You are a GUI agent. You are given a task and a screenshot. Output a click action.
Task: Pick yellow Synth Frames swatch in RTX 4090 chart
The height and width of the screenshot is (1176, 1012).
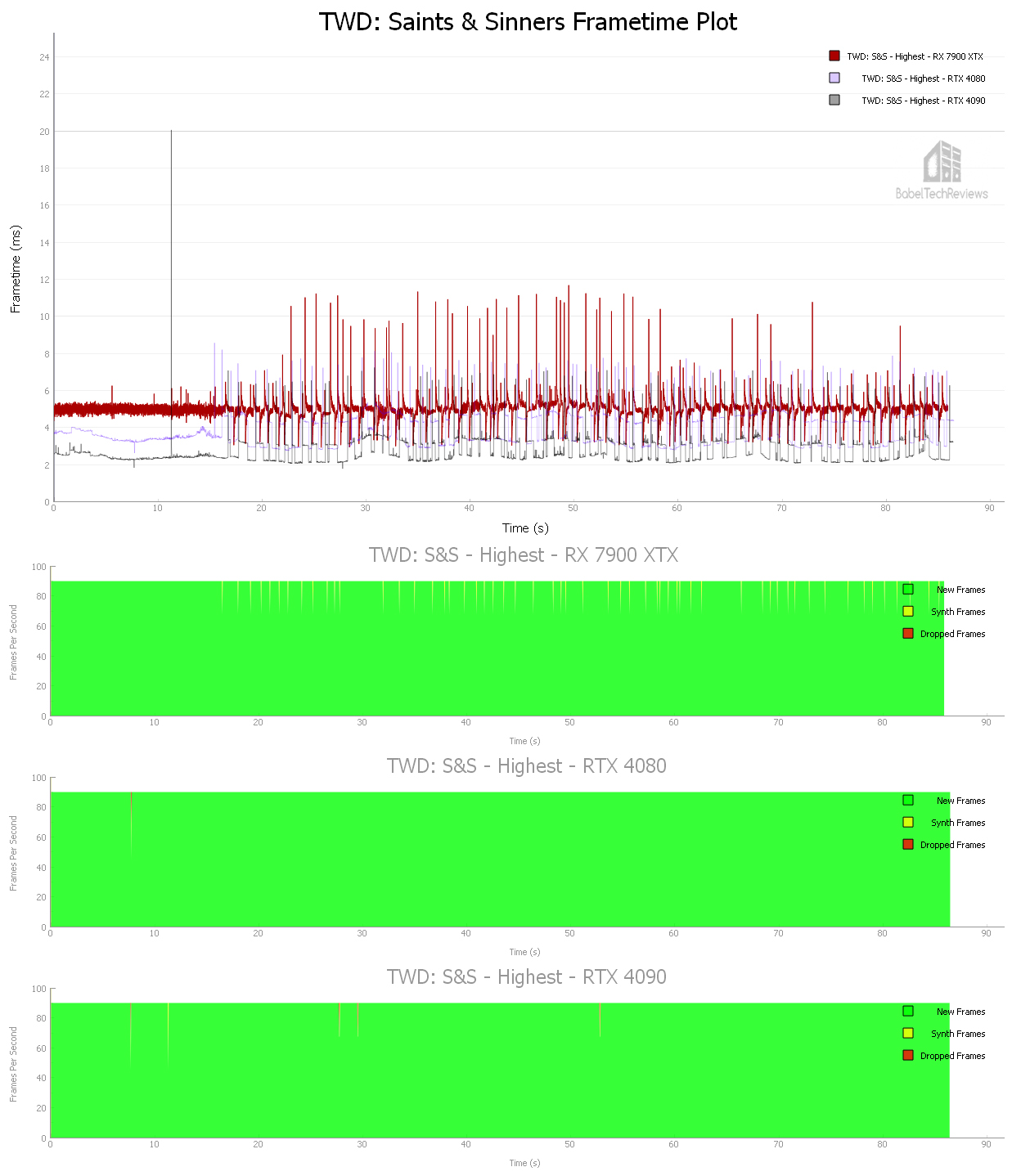point(907,1033)
